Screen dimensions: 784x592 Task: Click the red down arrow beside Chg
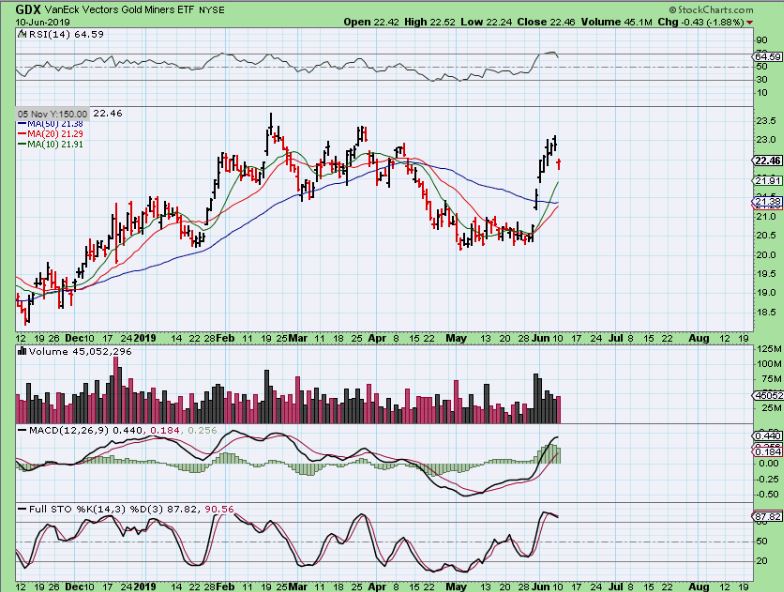pyautogui.click(x=749, y=22)
